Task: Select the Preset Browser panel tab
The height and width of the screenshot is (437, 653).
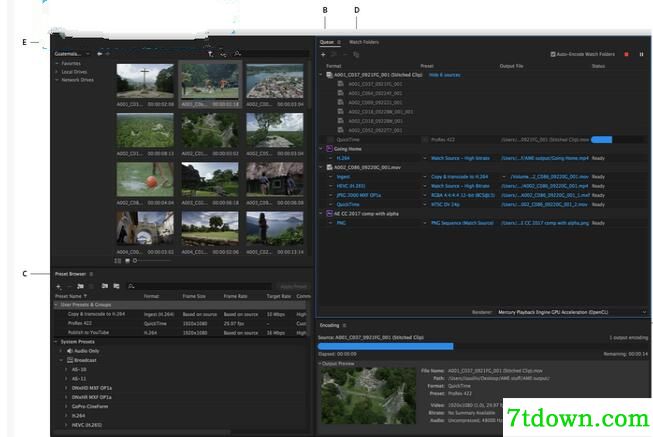Action: pyautogui.click(x=70, y=274)
